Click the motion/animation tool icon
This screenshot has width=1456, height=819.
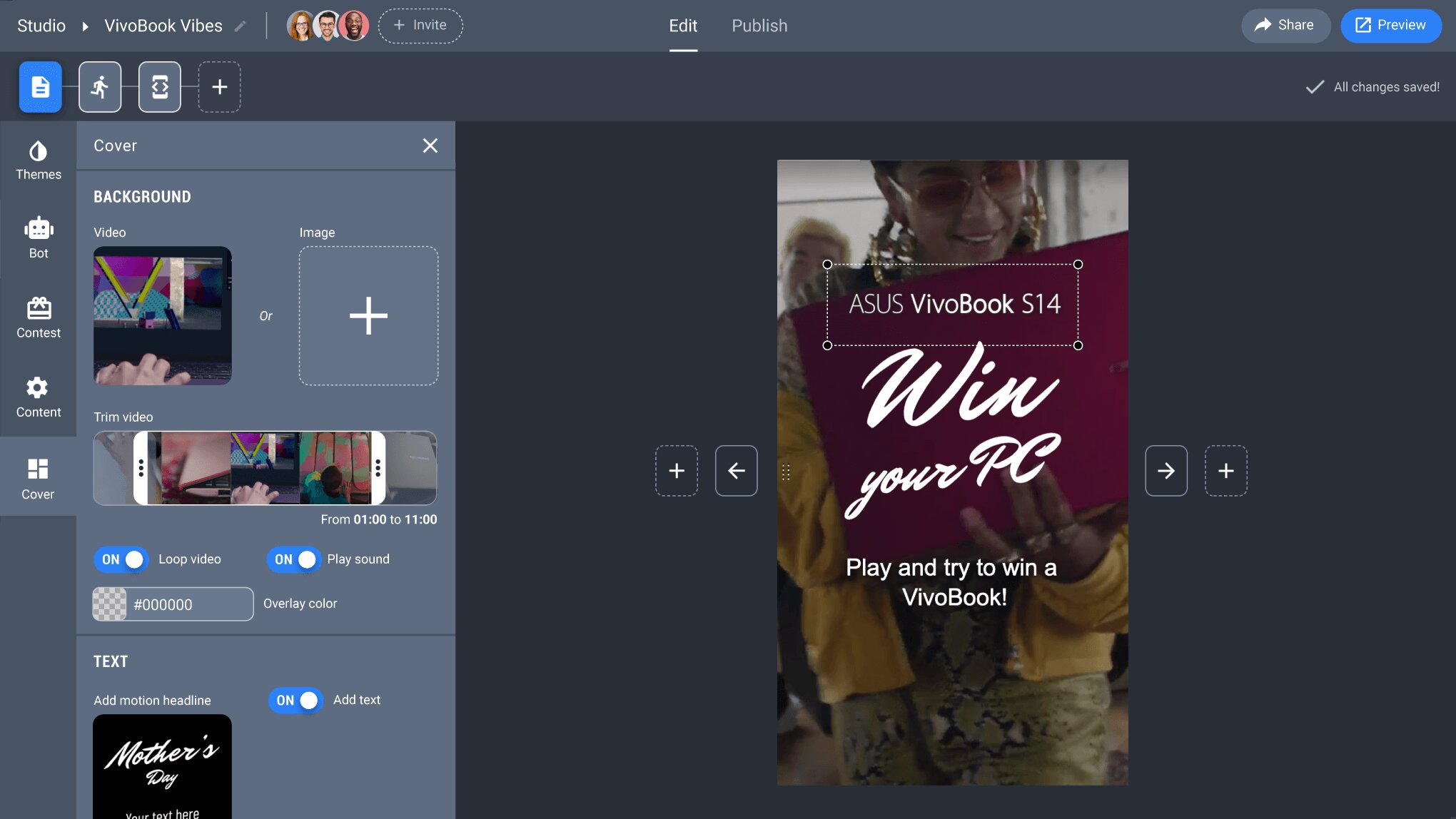click(x=100, y=87)
